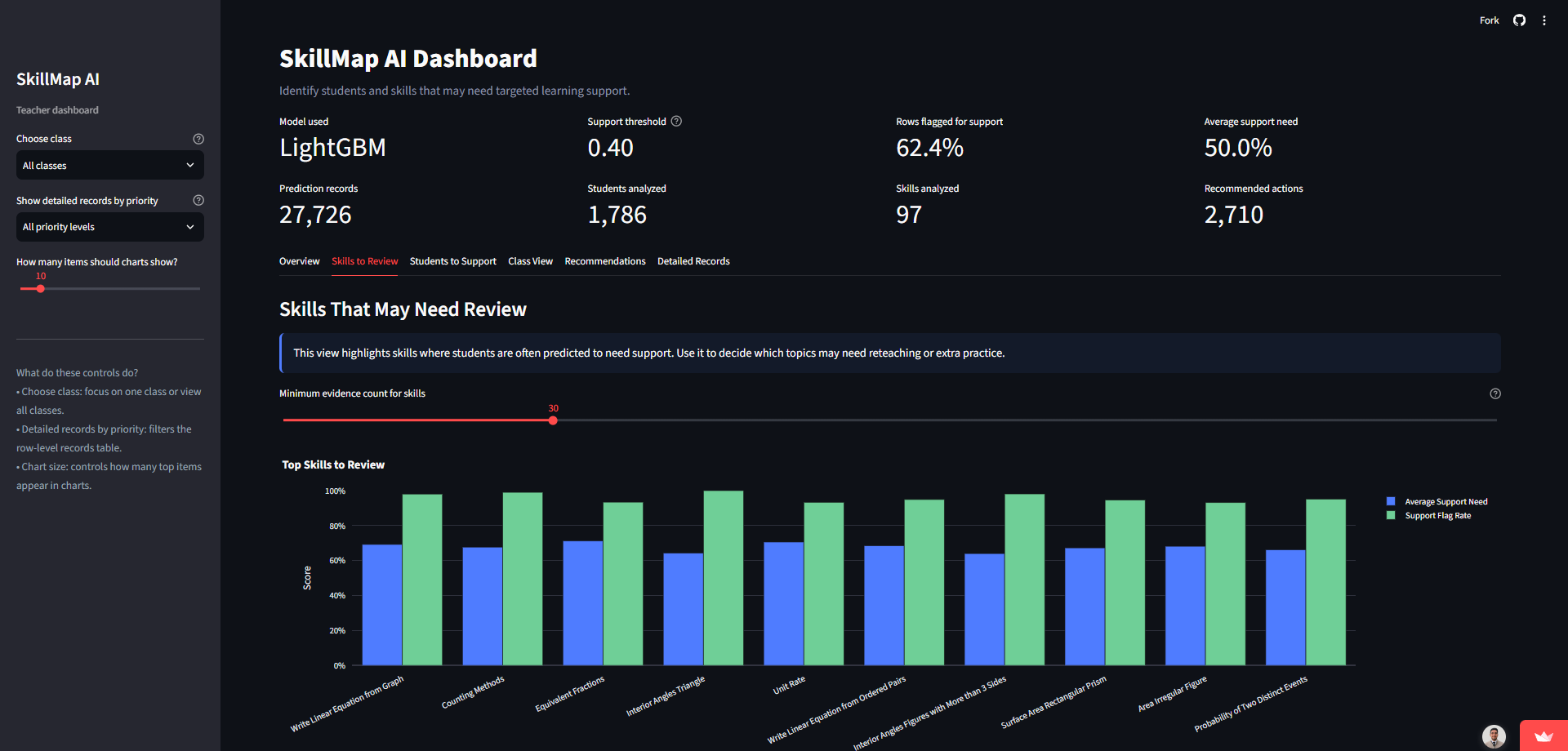This screenshot has height=751, width=1568.
Task: Click the 2,710 recommended actions value
Action: 1233,215
